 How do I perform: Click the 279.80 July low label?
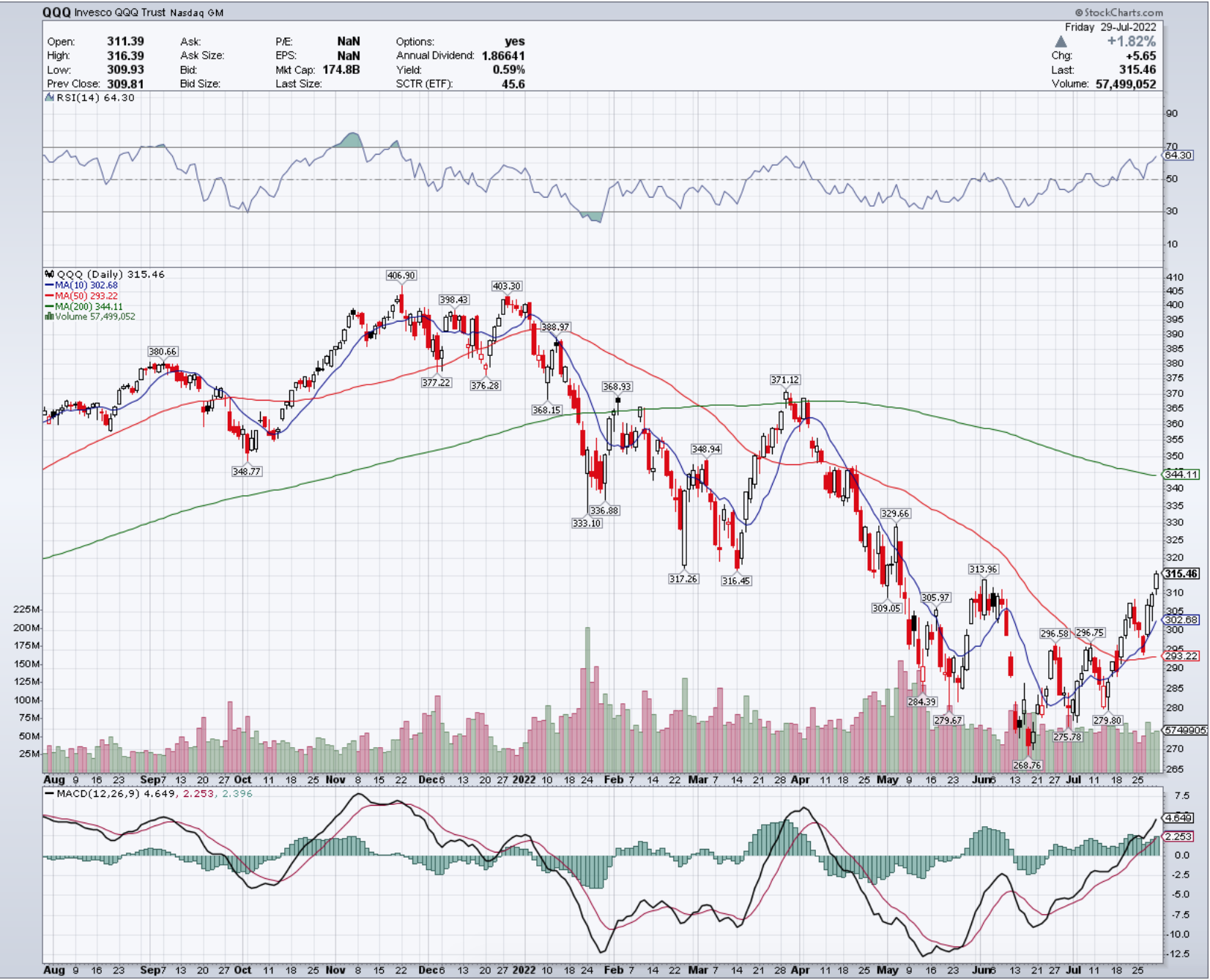(x=1107, y=720)
